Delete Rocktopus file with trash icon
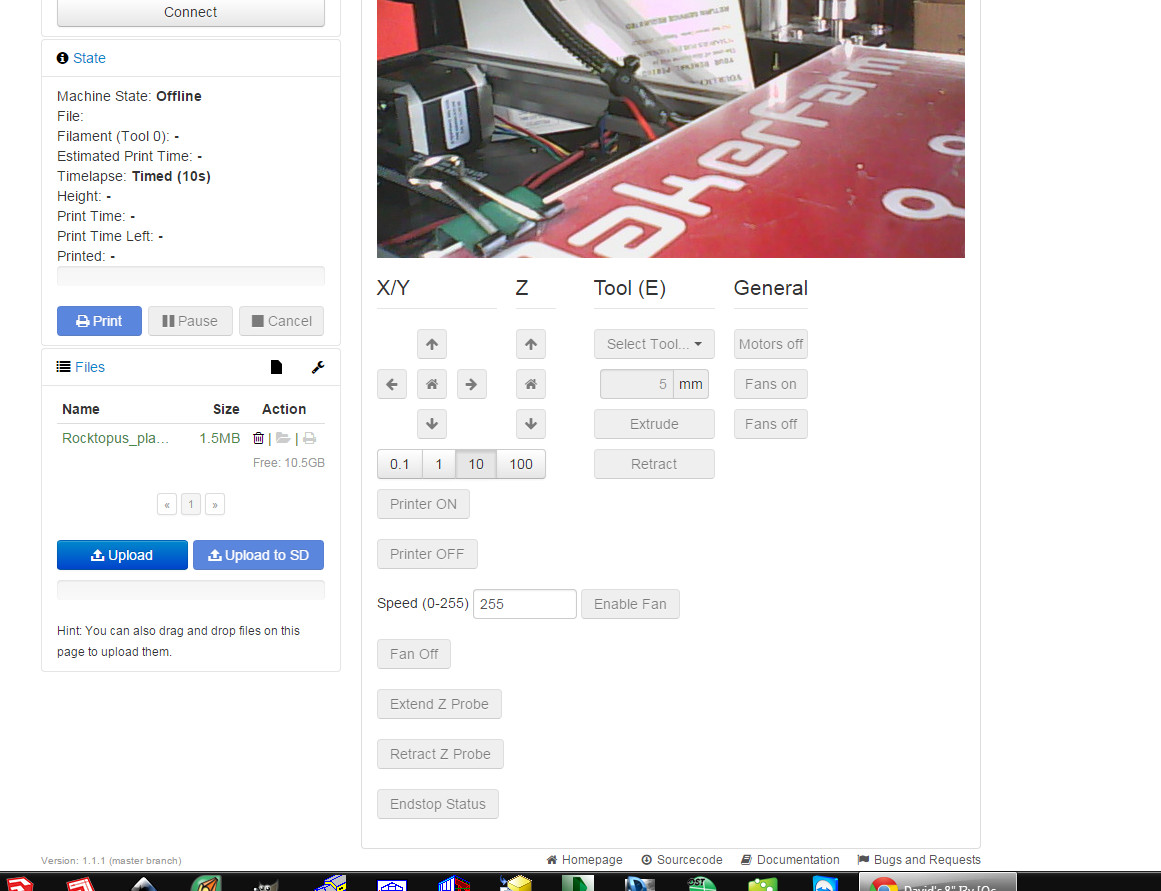This screenshot has width=1161, height=891. point(258,438)
